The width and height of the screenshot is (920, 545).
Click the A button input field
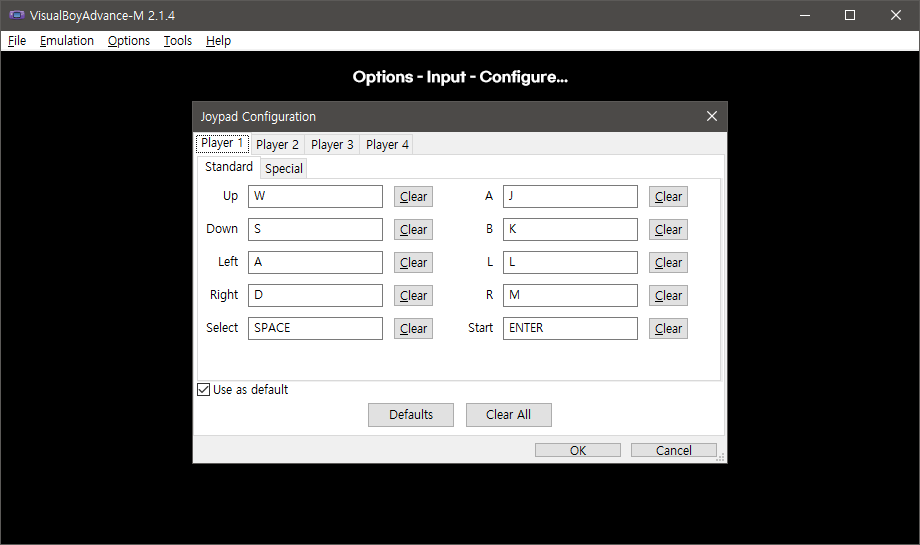pyautogui.click(x=570, y=197)
